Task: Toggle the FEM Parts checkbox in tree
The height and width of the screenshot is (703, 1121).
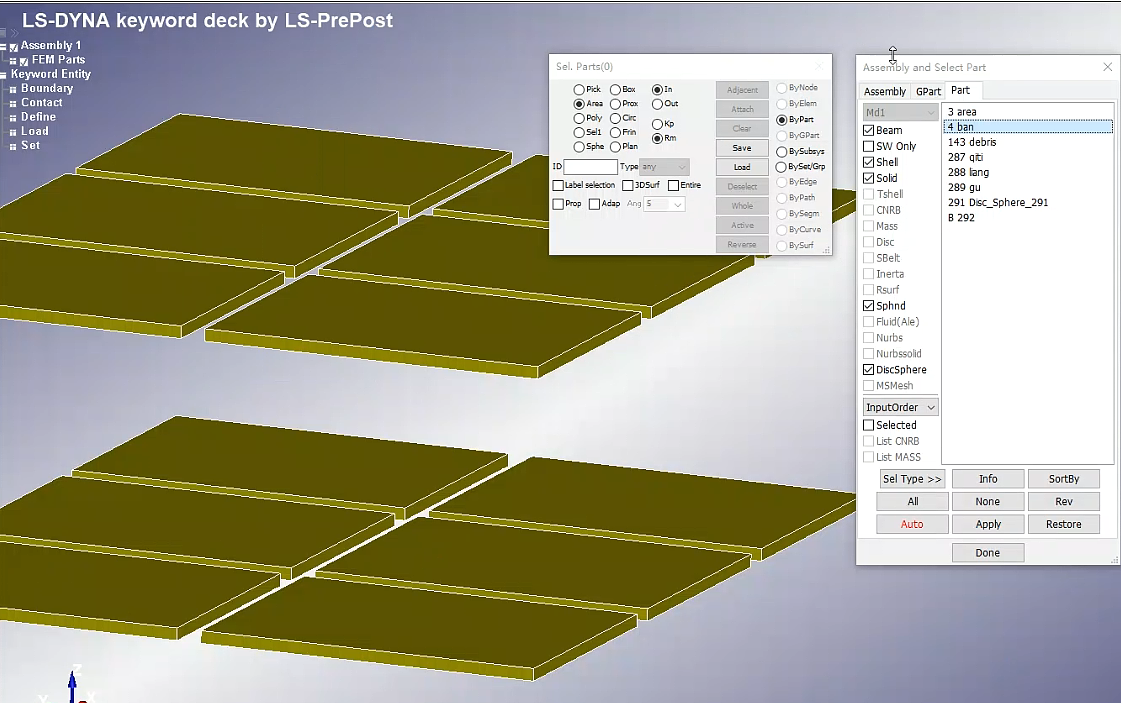Action: pos(24,62)
